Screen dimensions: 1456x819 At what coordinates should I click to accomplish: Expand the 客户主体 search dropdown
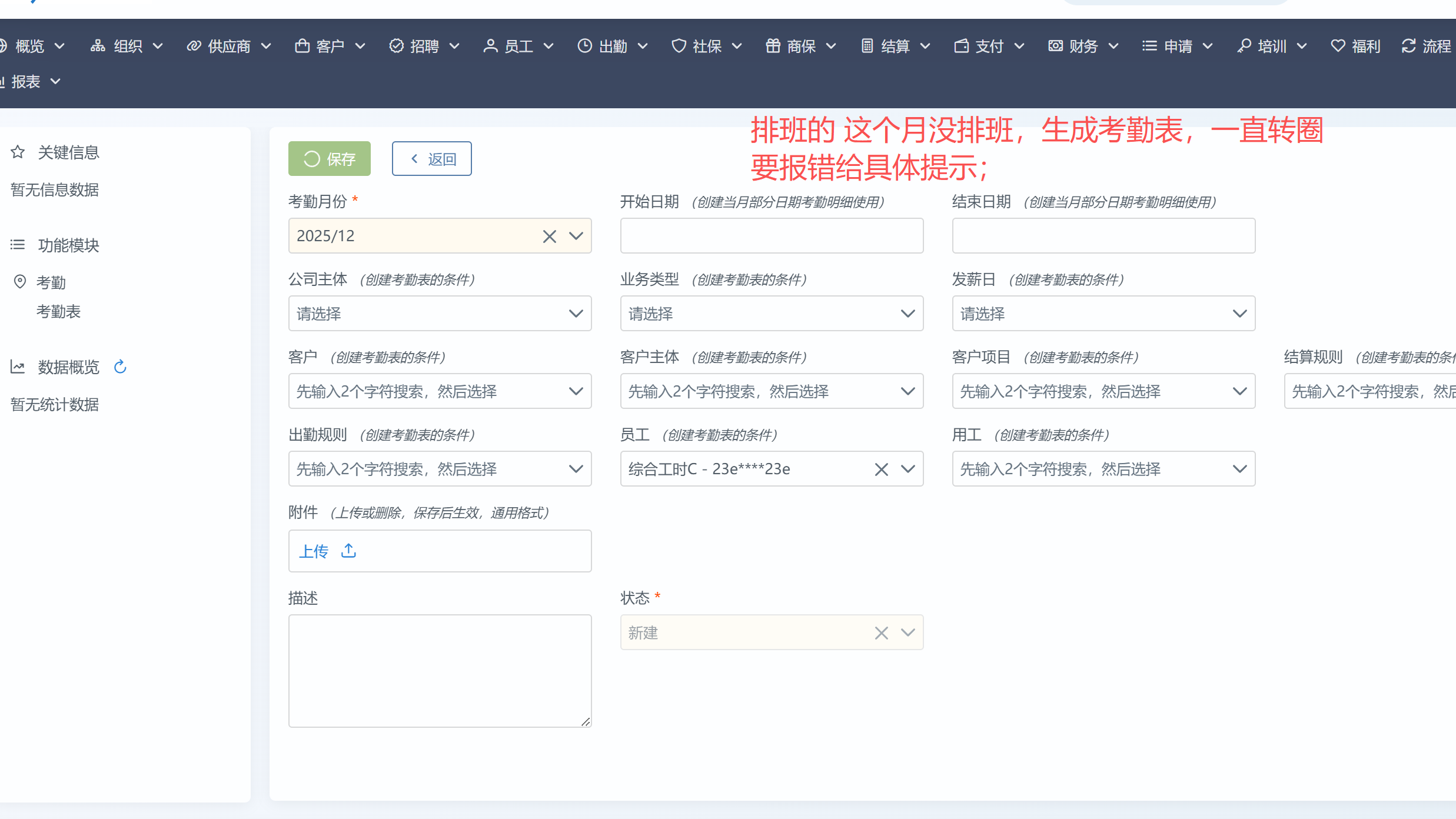click(772, 391)
